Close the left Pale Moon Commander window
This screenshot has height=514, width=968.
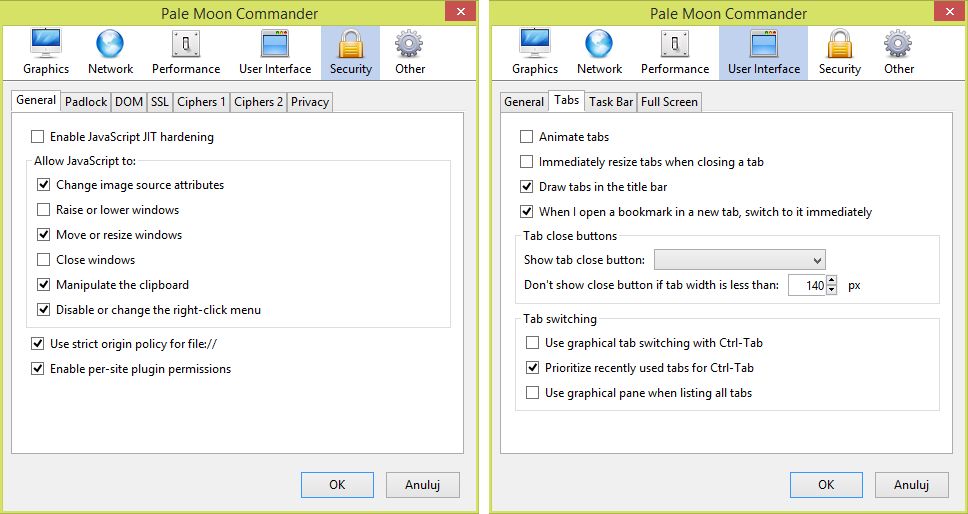click(x=460, y=11)
